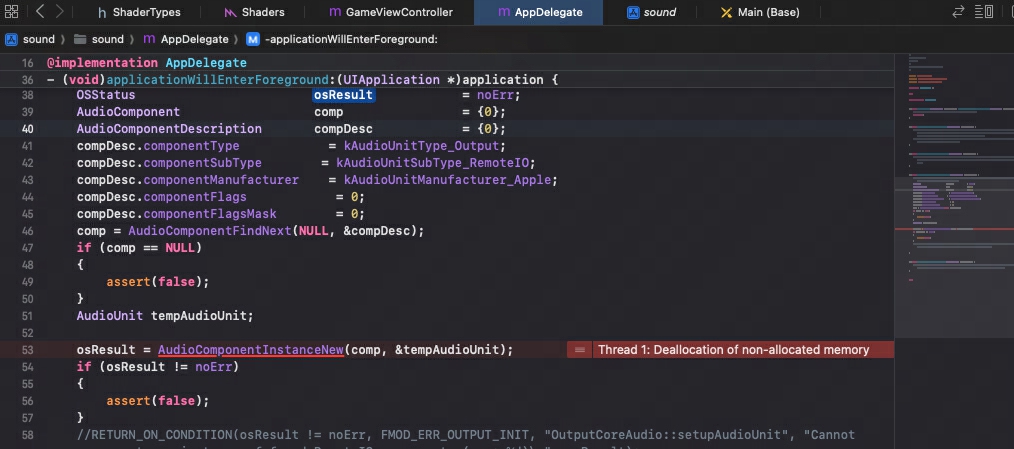The image size is (1014, 449).
Task: Go back to the previous file
Action: (40, 12)
